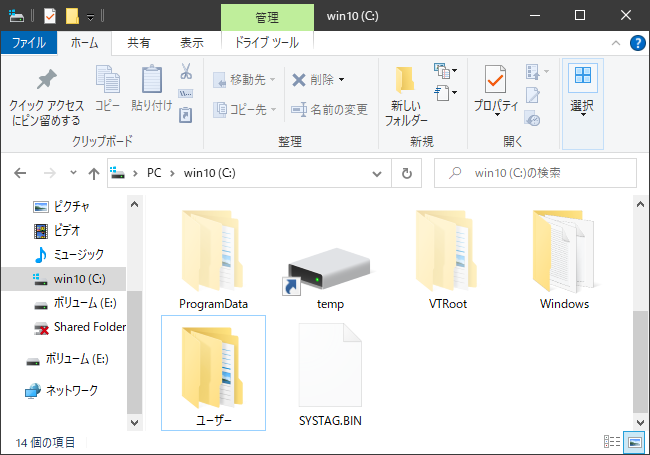Select the ユーザー folder

pos(213,373)
